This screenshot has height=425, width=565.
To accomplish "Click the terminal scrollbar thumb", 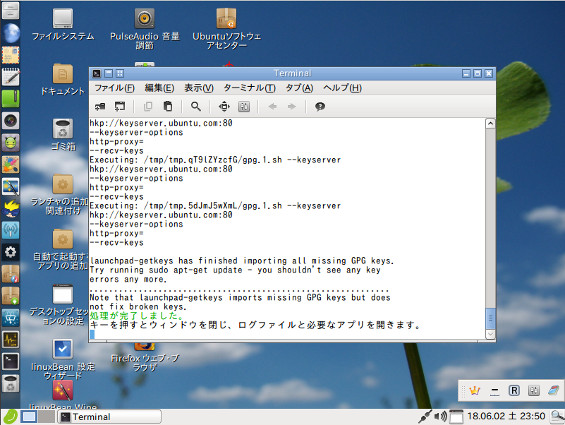I will (490, 318).
